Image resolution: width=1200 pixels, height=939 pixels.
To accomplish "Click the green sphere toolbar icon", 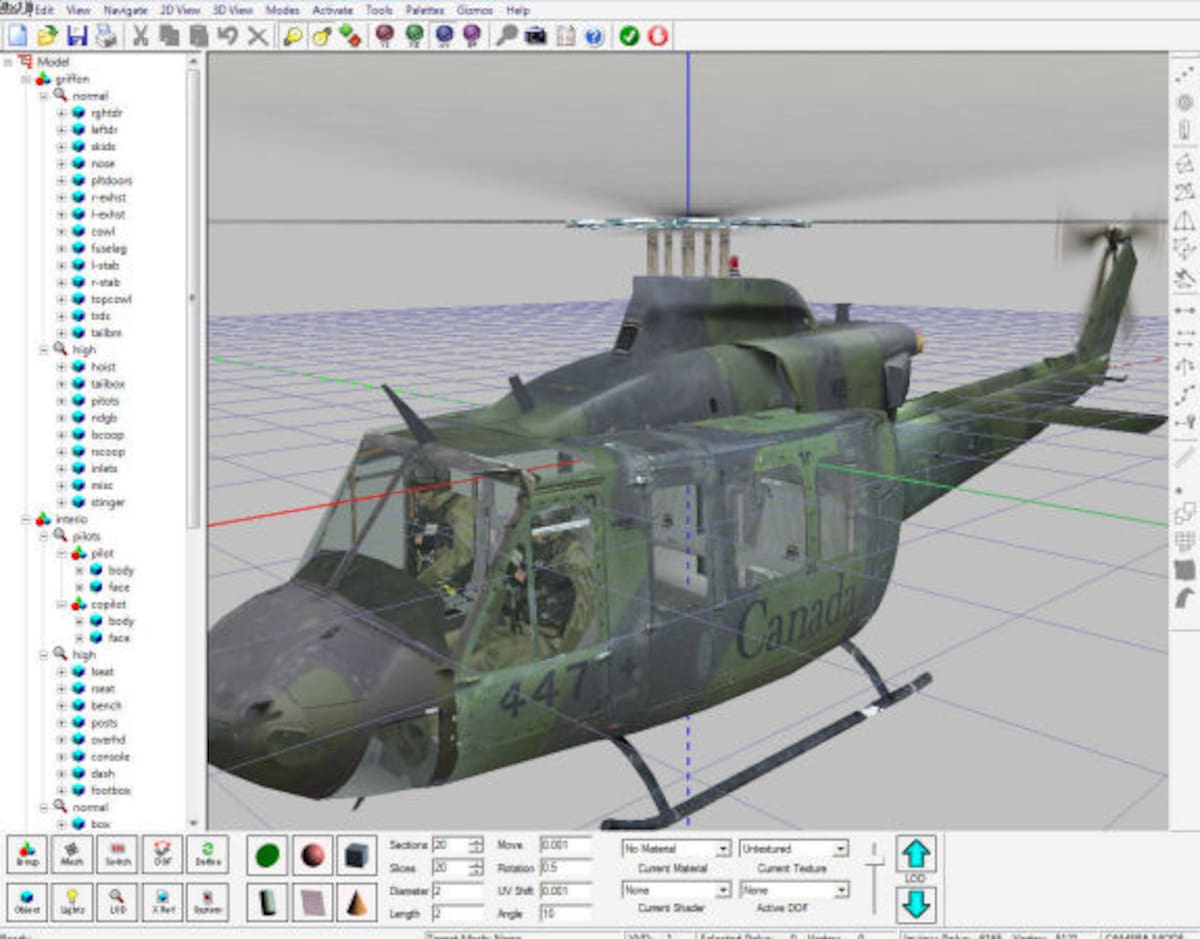I will click(x=414, y=36).
